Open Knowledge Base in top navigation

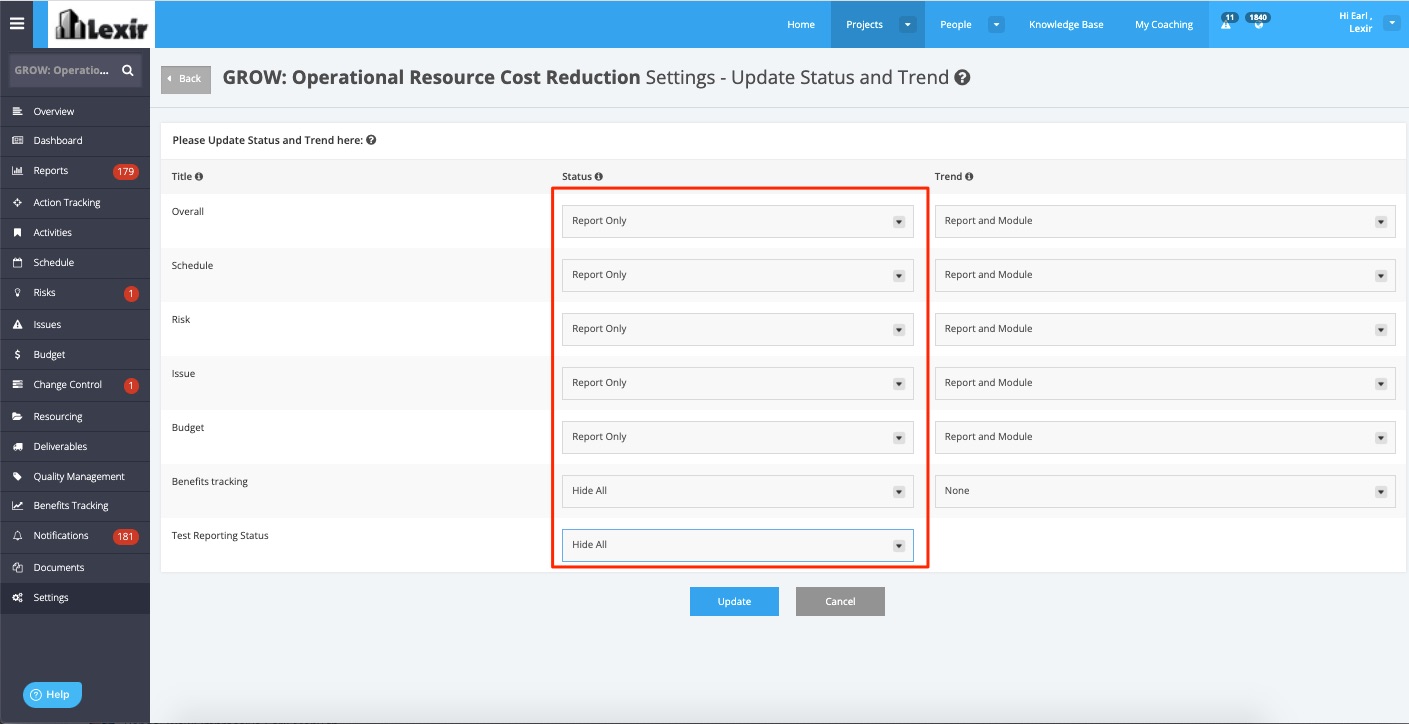(1066, 25)
